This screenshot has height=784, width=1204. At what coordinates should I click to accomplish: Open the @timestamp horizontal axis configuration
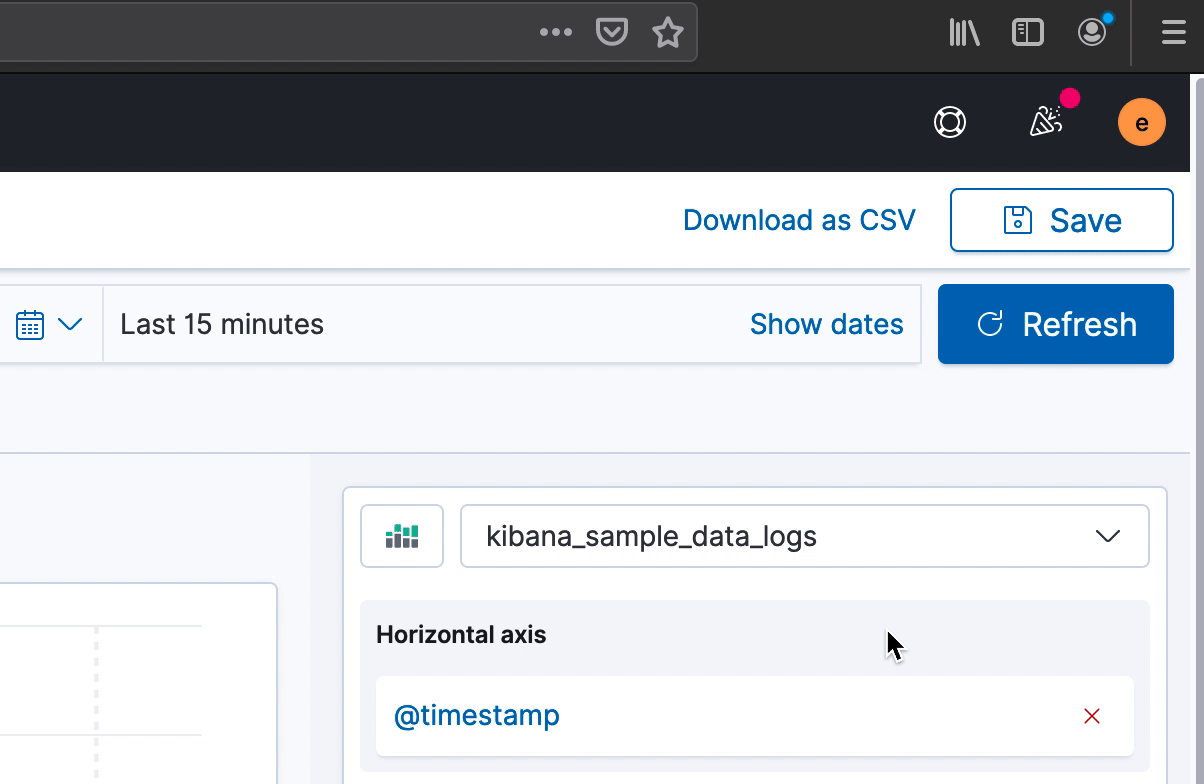(x=477, y=716)
